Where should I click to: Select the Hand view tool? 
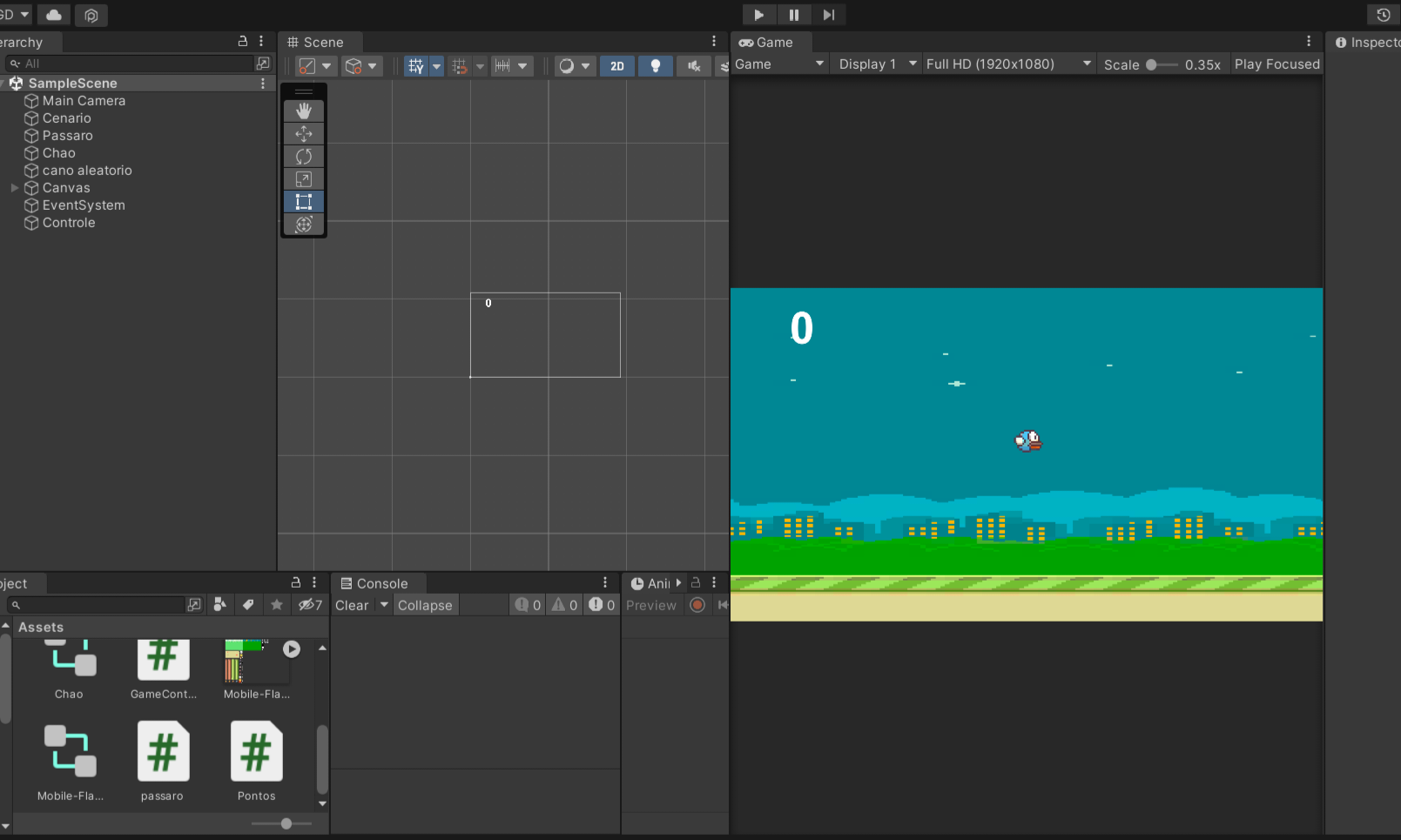point(304,111)
